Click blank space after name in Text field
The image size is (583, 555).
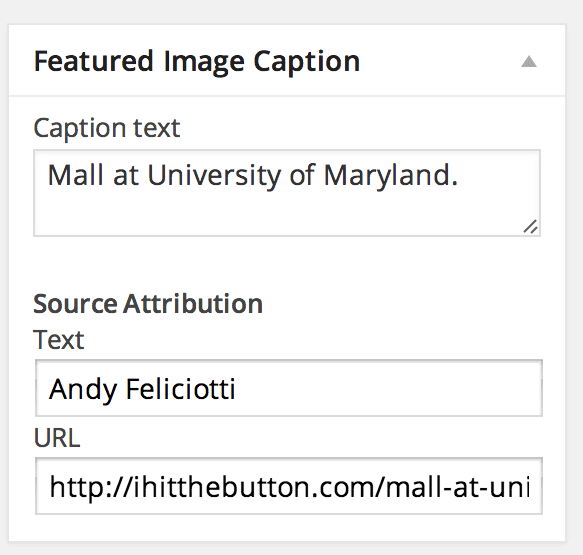coord(387,388)
